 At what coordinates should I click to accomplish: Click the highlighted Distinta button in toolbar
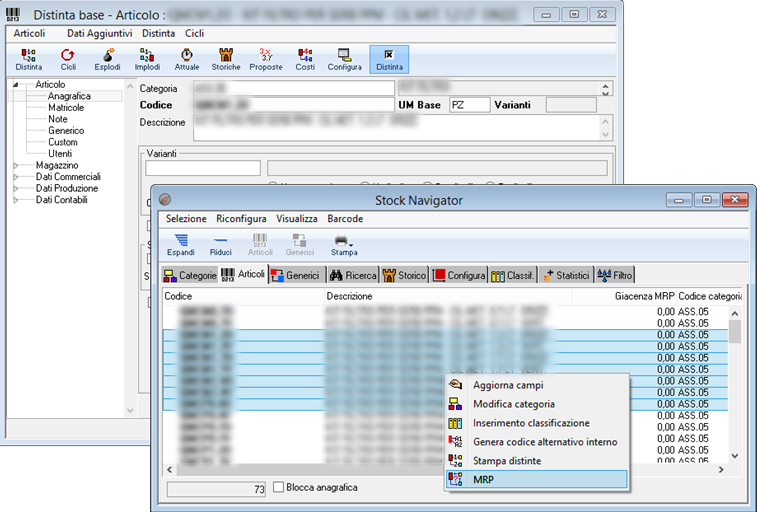389,59
